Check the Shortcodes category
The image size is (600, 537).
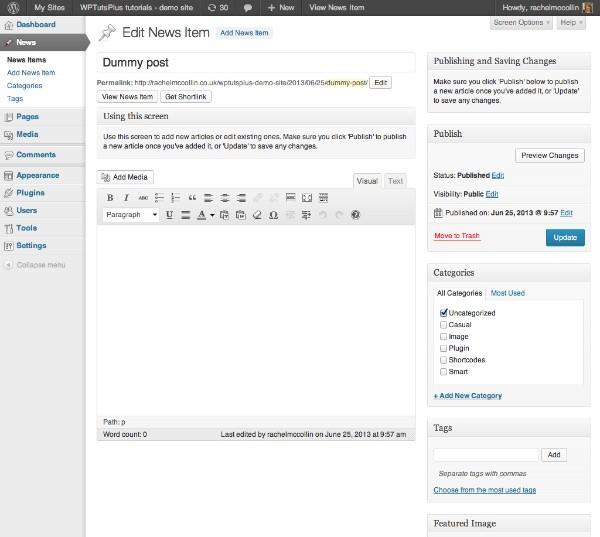point(443,360)
